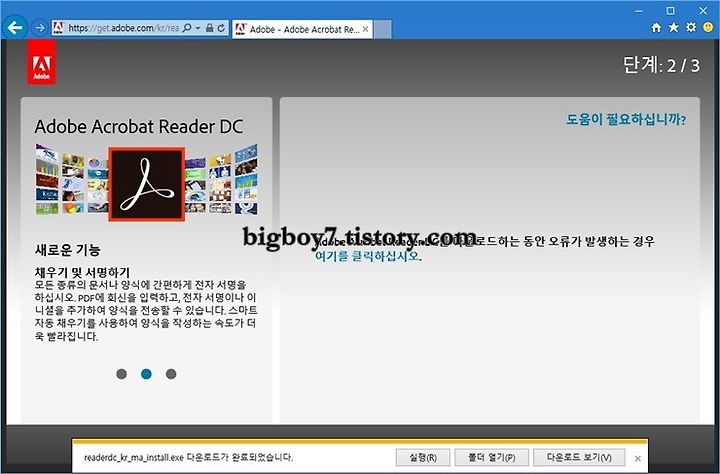The image size is (720, 474).
Task: Click the readerdc_kr_ma_install.exe download message
Action: pyautogui.click(x=189, y=457)
